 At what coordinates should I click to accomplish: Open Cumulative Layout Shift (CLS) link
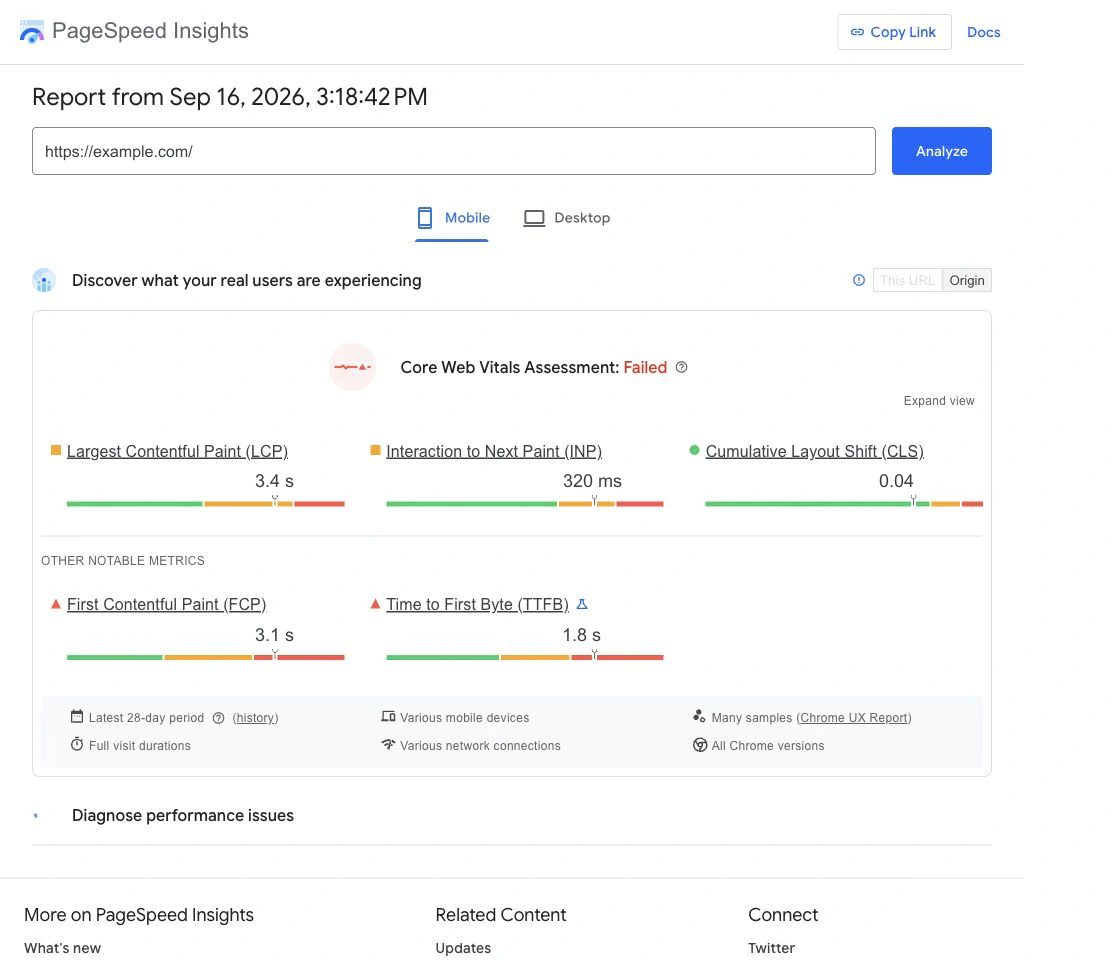[x=814, y=451]
